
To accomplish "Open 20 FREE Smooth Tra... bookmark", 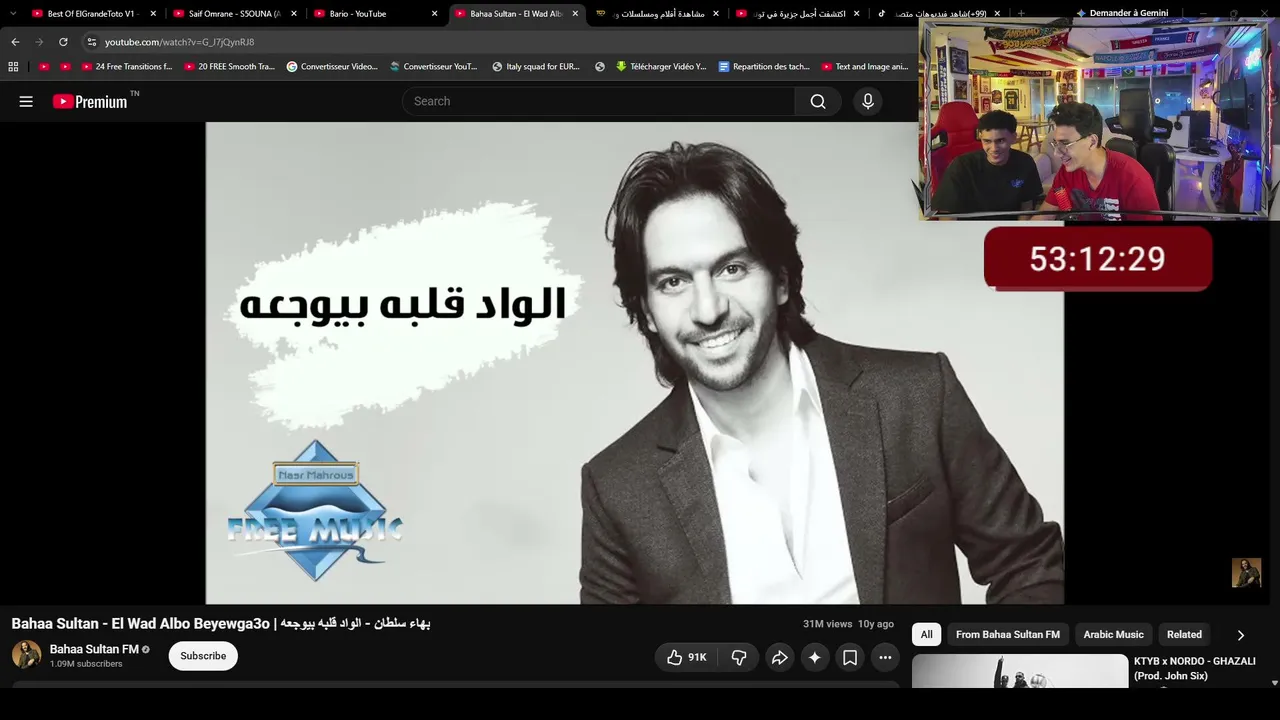I will (229, 67).
